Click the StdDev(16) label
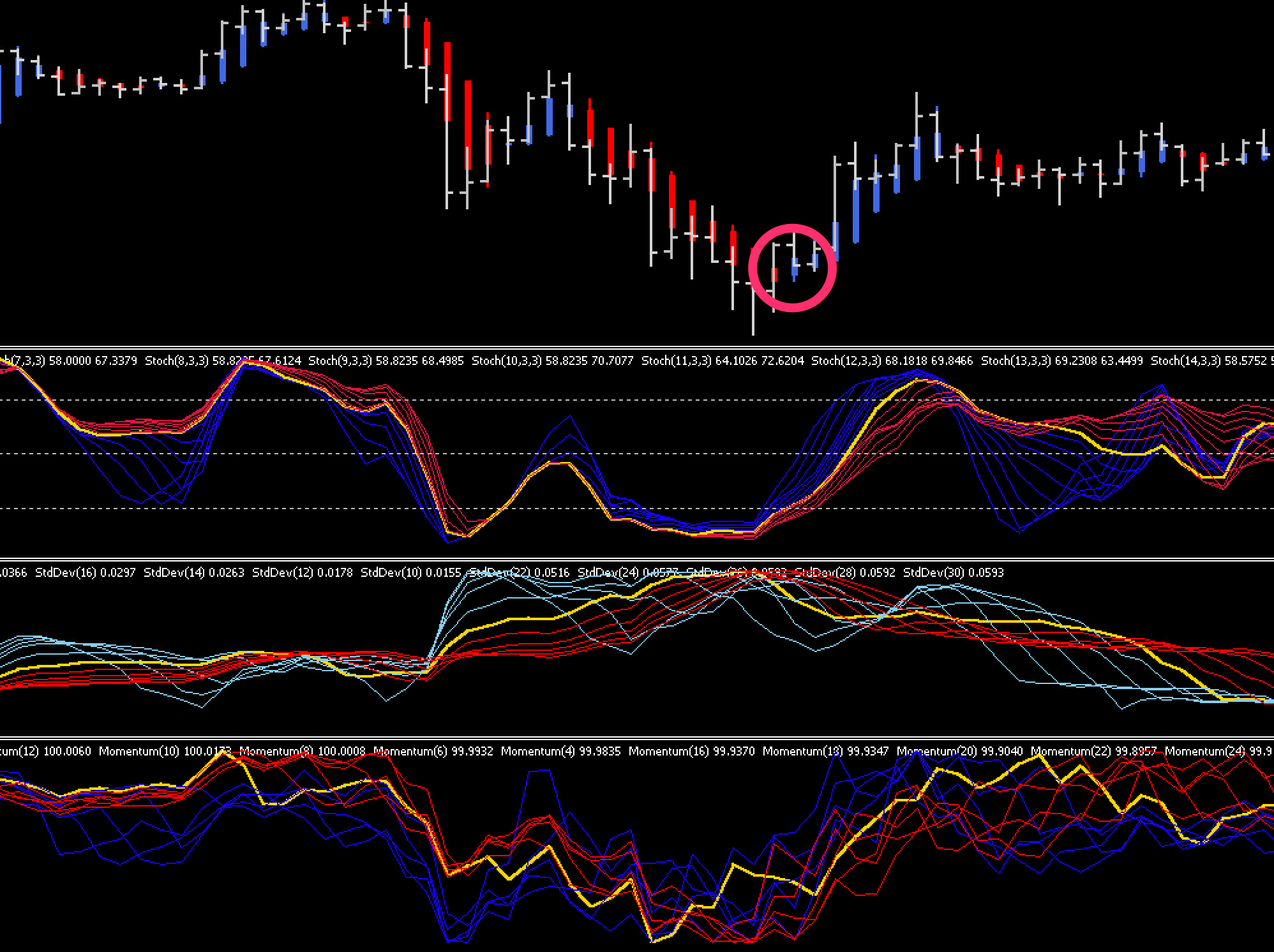Screen dimensions: 1274x952 pos(66,572)
